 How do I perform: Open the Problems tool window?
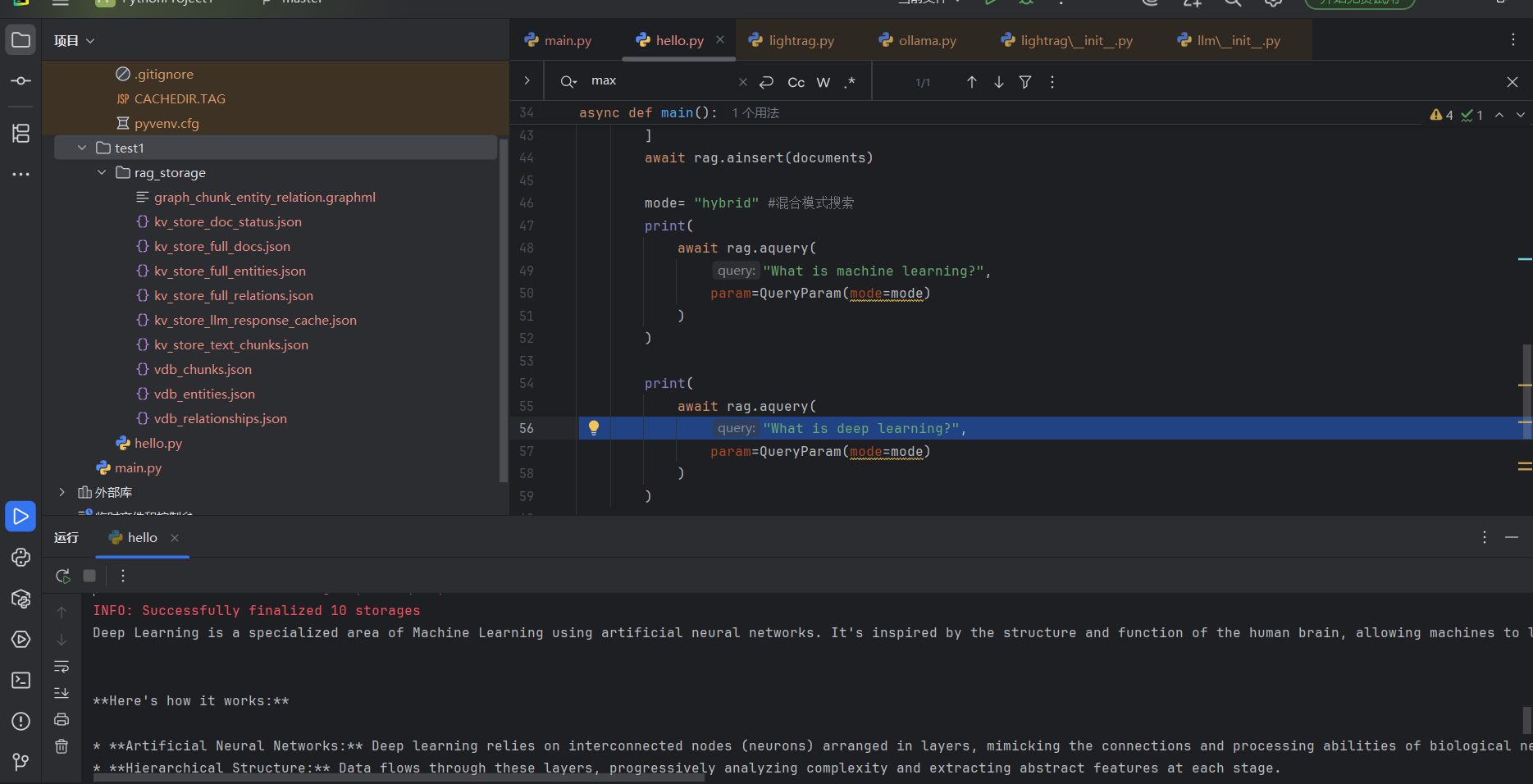[21, 722]
